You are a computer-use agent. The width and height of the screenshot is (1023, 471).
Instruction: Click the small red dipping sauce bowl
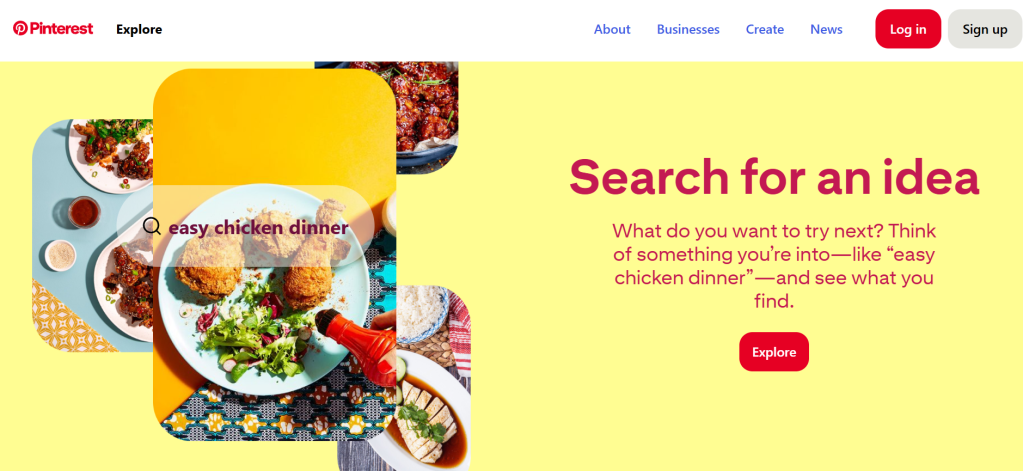[84, 212]
